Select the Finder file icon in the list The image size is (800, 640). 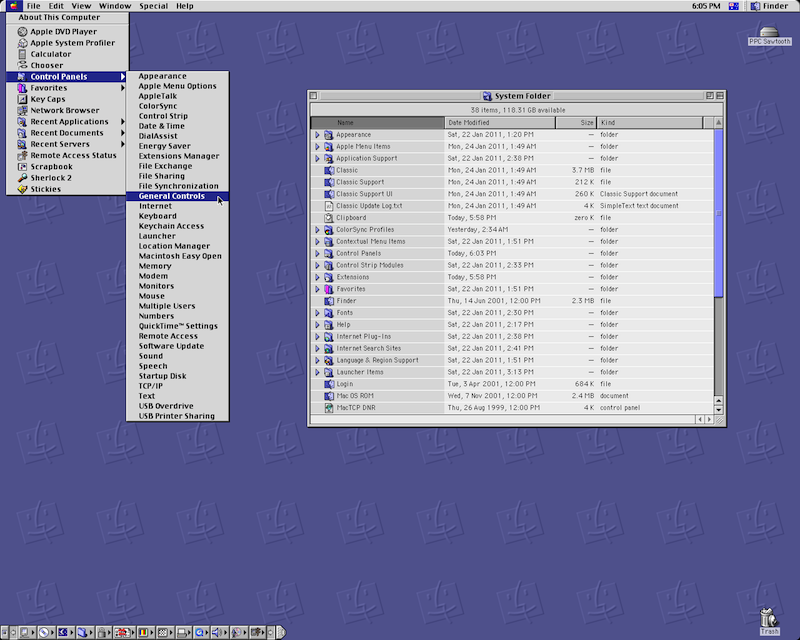328,301
